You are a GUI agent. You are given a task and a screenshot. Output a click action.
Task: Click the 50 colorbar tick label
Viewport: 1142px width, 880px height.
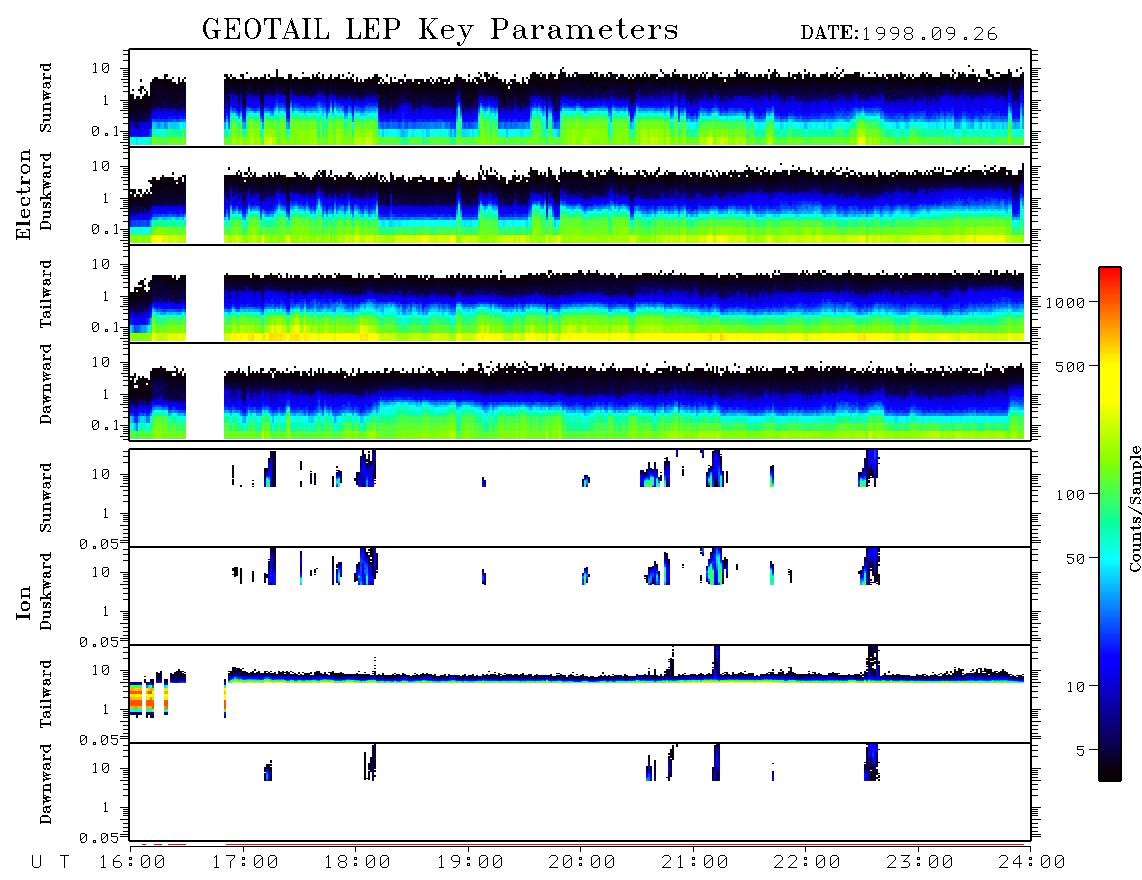point(1075,559)
